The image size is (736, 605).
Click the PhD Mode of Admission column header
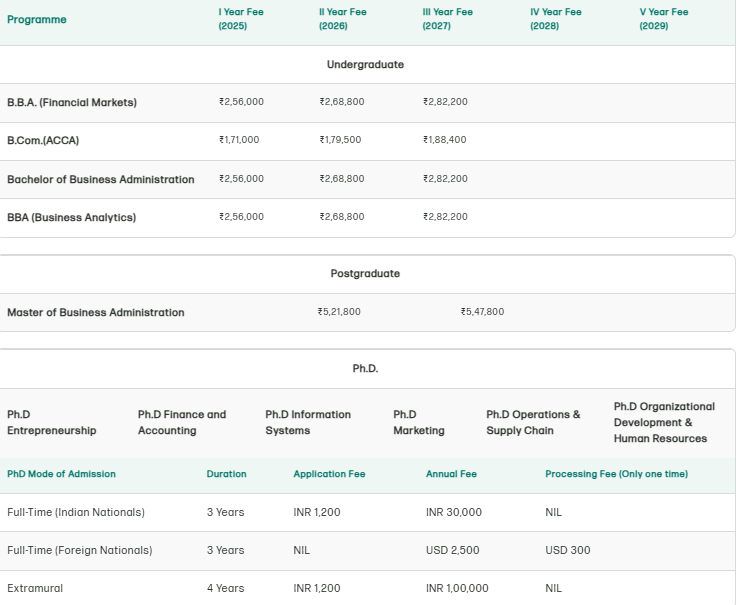click(61, 474)
